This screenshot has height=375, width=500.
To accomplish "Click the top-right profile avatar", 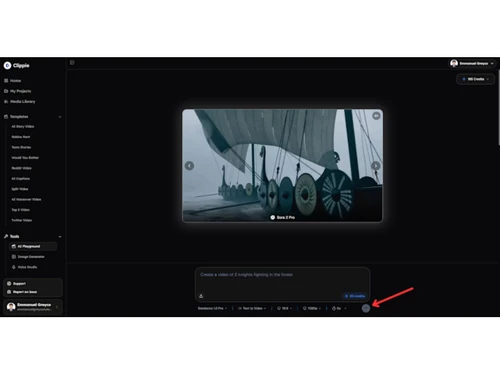I will pos(454,63).
